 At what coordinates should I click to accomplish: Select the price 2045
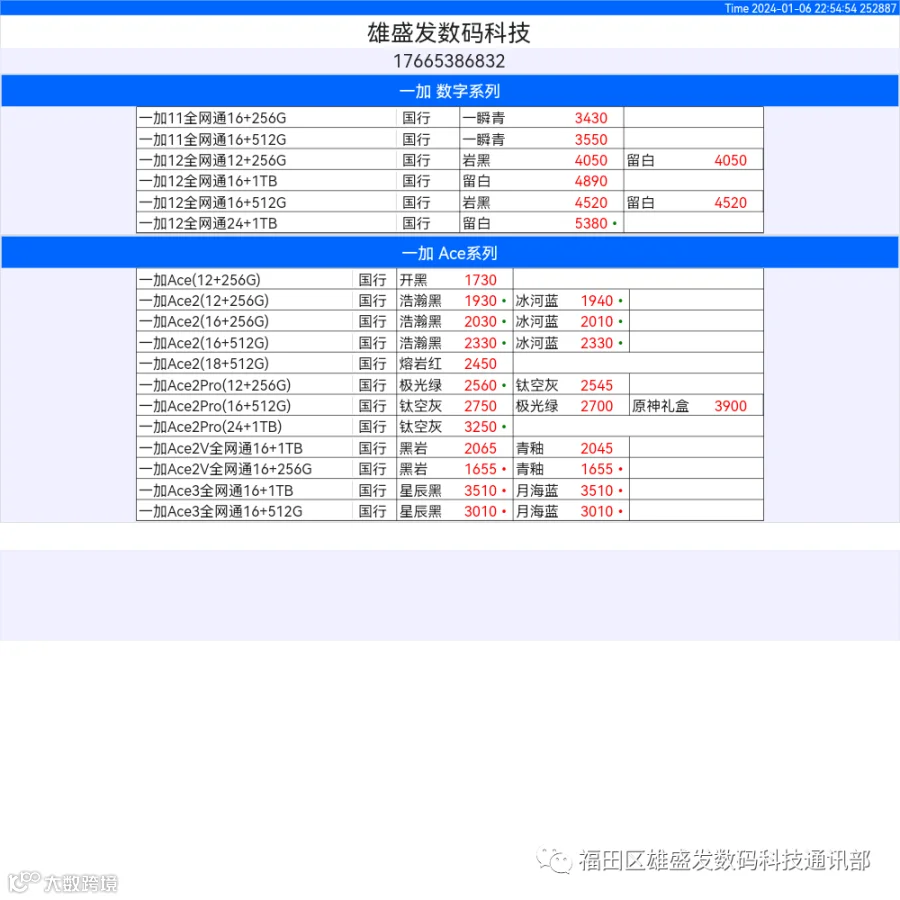(x=597, y=448)
